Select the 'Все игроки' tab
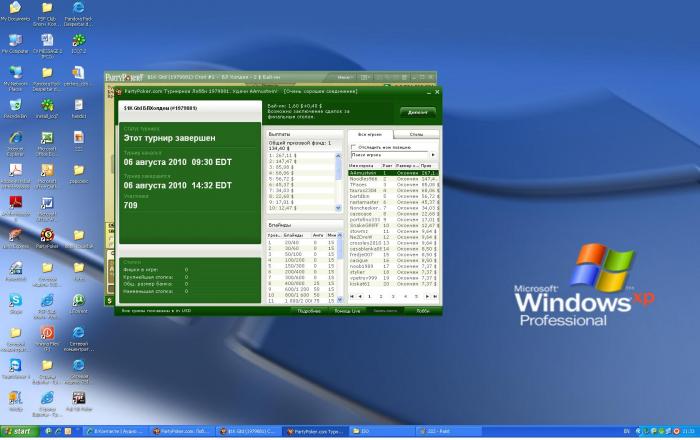Image resolution: width=700 pixels, height=440 pixels. pyautogui.click(x=370, y=134)
